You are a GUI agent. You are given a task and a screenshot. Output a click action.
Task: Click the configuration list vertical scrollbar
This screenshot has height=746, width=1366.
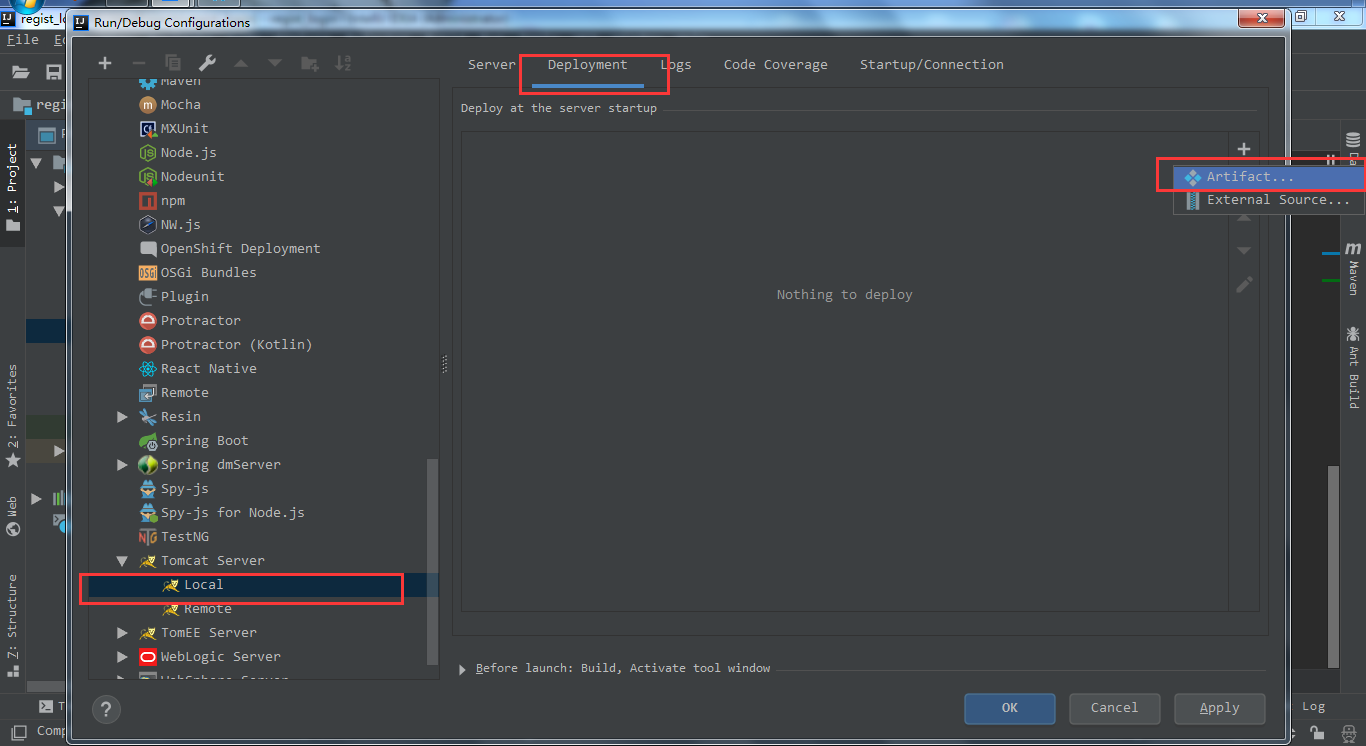pyautogui.click(x=433, y=562)
